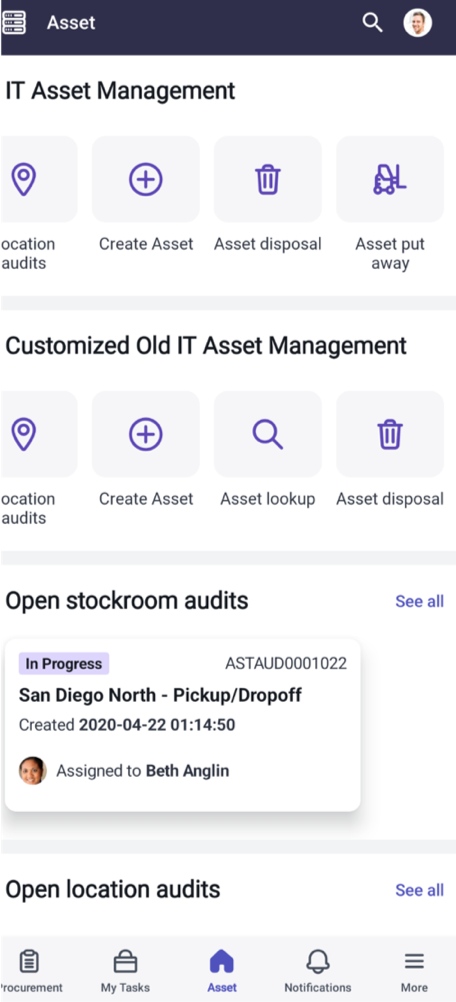The height and width of the screenshot is (1002, 456).
Task: Switch to the My Tasks tab
Action: click(x=125, y=971)
